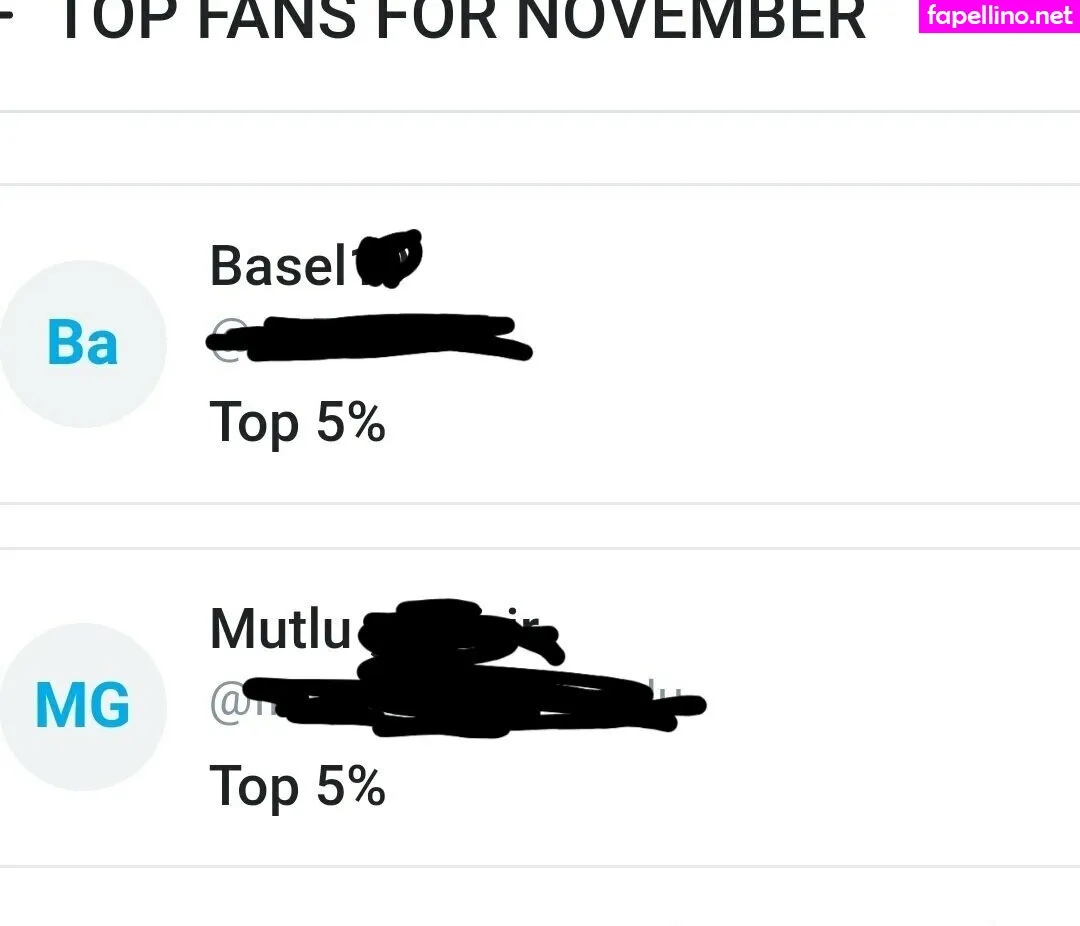Screen dimensions: 1080x926
Task: Click the empty strip below the heading
Action: pyautogui.click(x=540, y=148)
